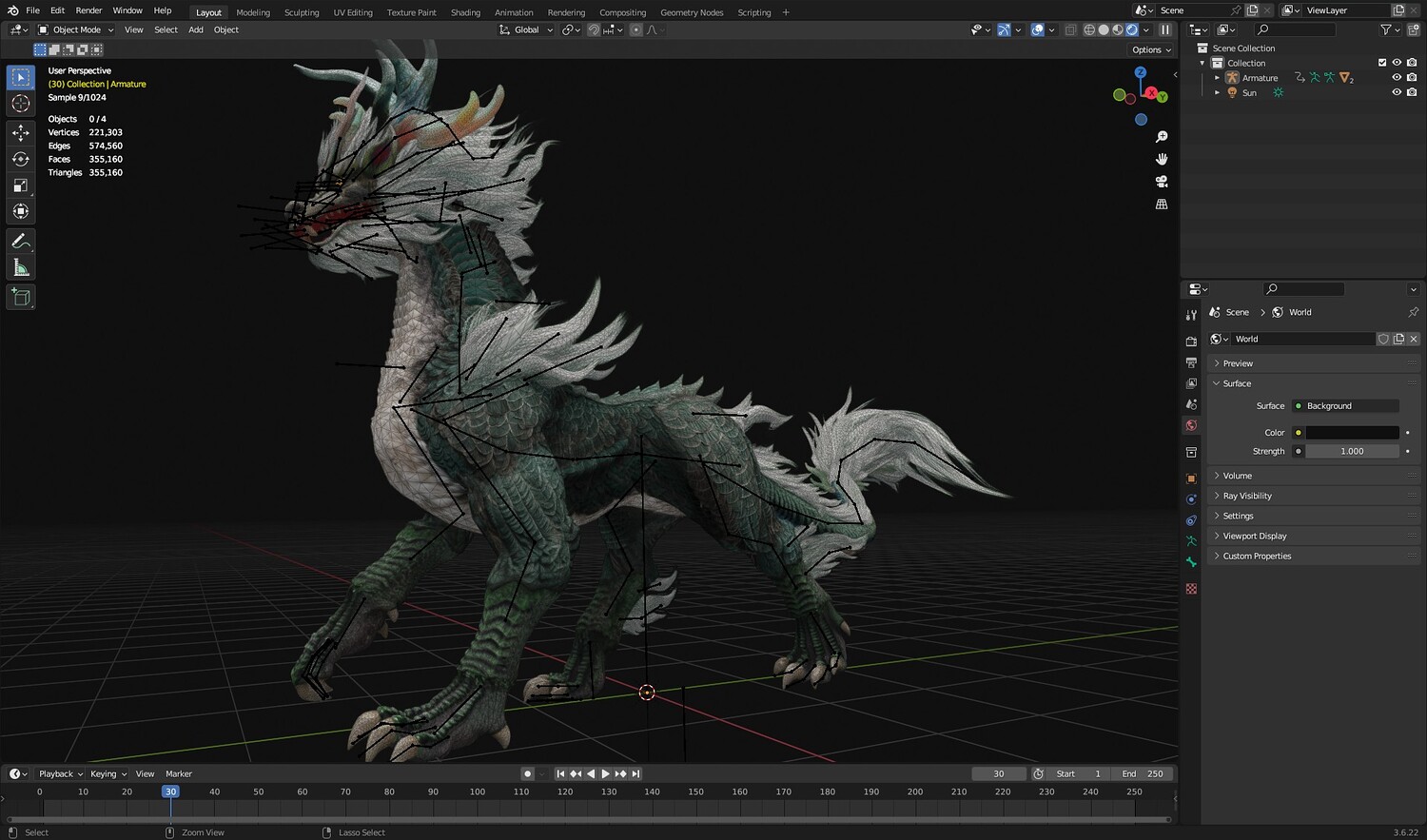
Task: Choose the Measure tool
Action: pos(21,268)
